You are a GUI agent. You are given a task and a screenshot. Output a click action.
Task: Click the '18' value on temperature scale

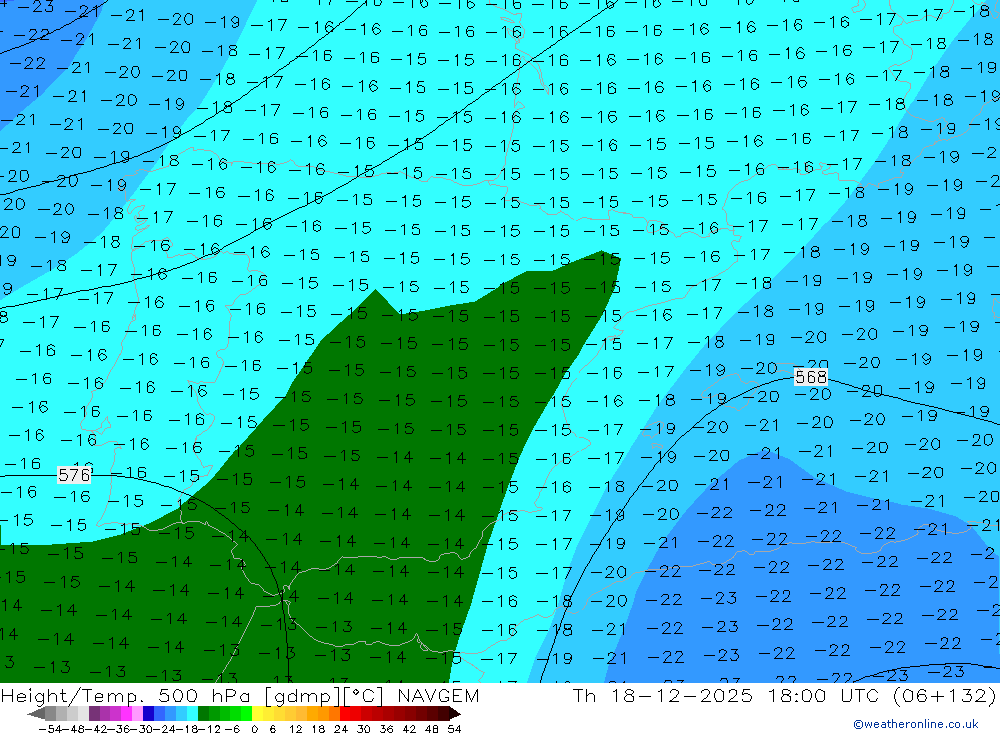(318, 729)
